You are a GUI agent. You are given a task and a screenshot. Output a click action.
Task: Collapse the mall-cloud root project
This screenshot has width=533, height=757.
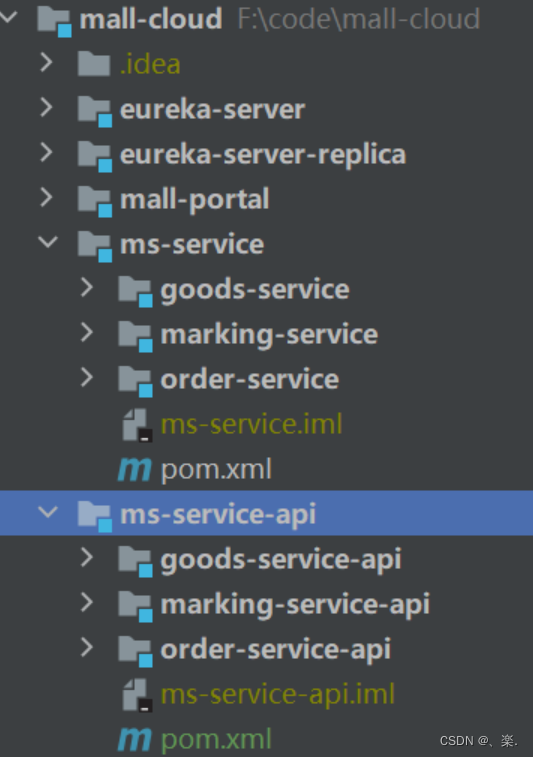tap(8, 17)
